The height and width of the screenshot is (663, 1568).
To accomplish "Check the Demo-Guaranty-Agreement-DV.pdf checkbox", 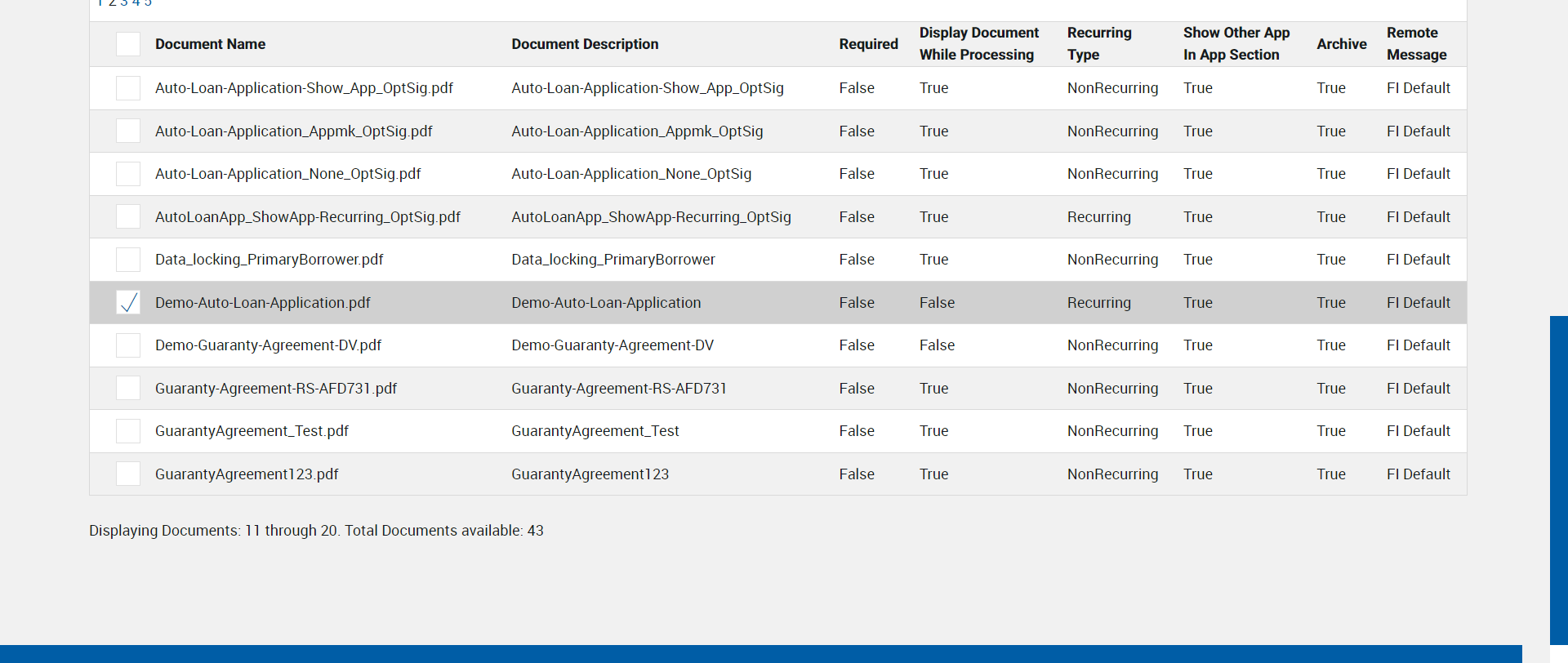I will (128, 345).
